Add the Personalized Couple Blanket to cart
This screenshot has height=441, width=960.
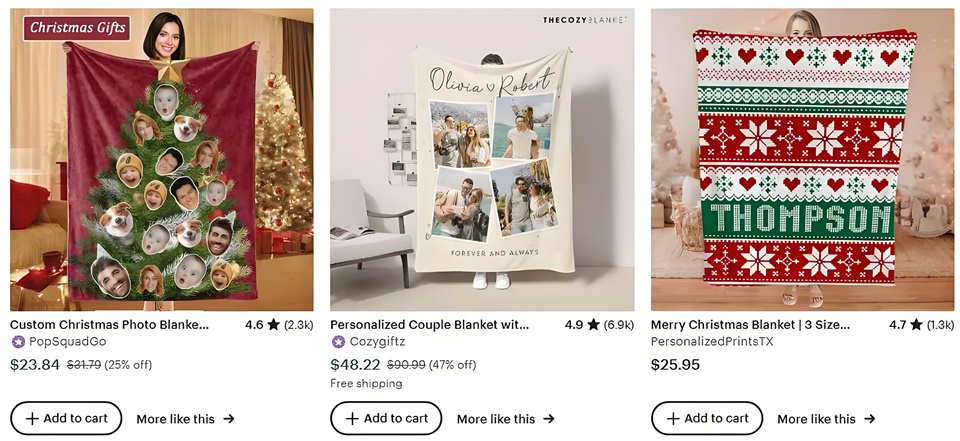coord(386,418)
